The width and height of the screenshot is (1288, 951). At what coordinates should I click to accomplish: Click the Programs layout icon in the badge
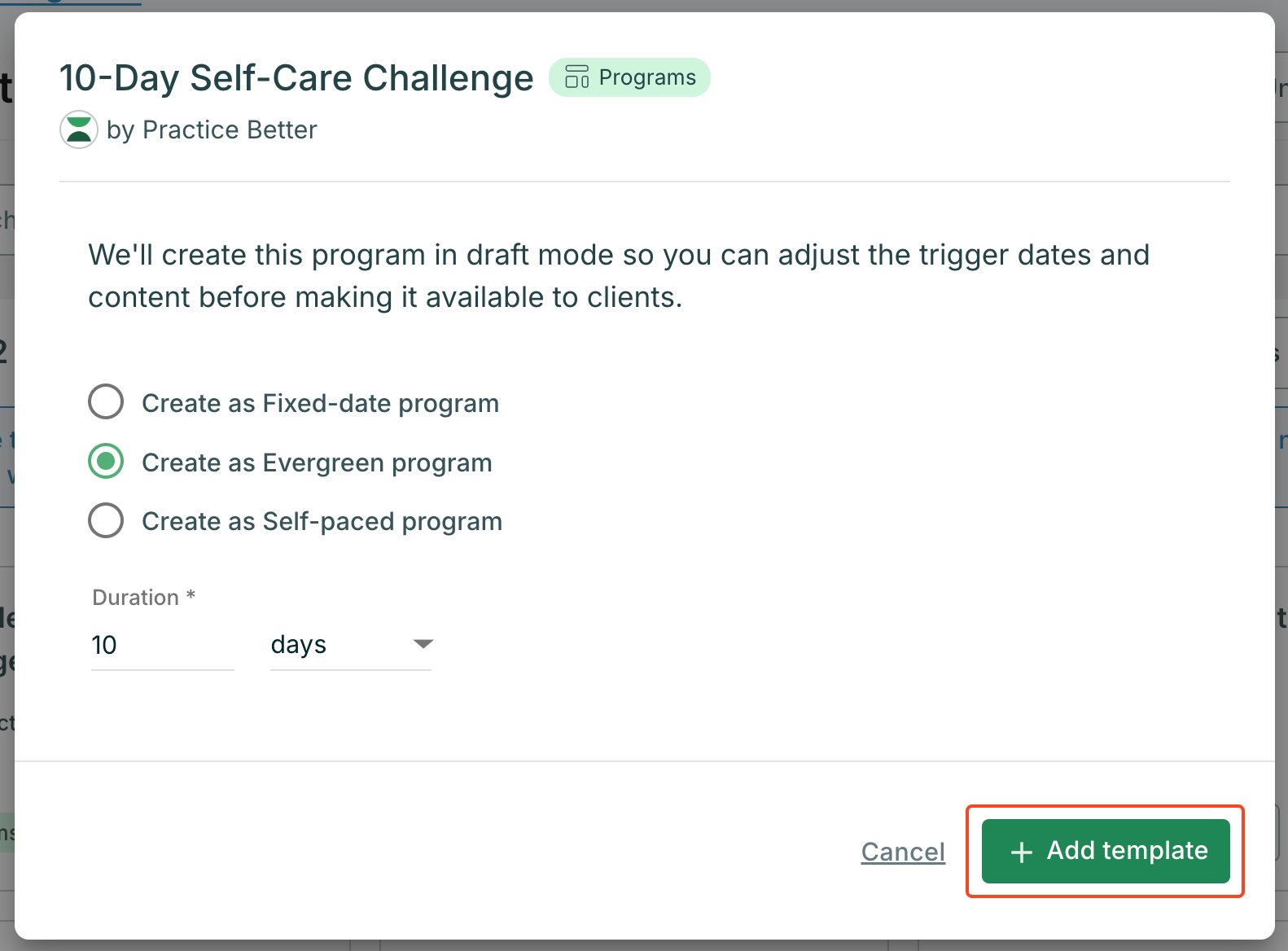(576, 77)
